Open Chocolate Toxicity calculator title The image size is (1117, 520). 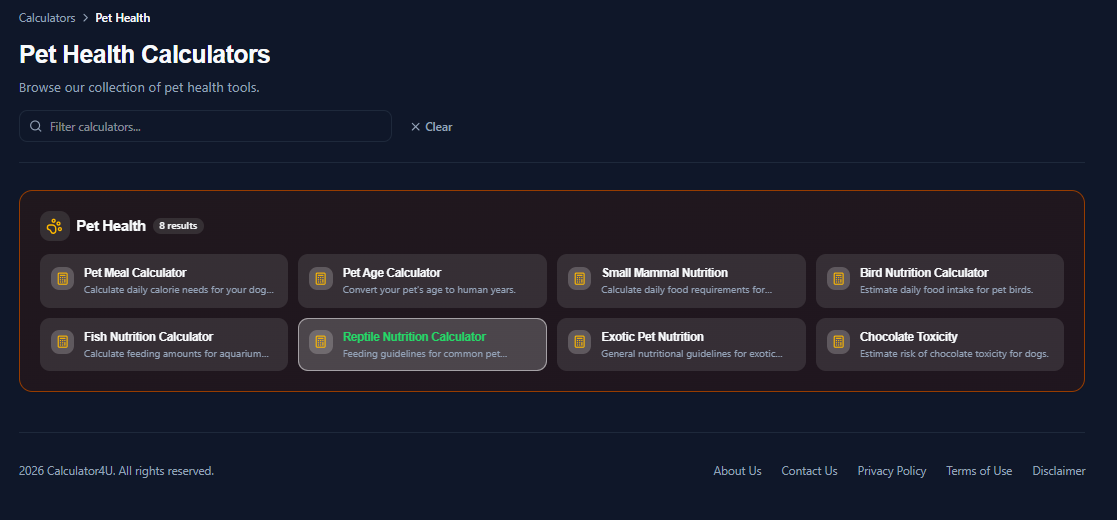point(908,336)
